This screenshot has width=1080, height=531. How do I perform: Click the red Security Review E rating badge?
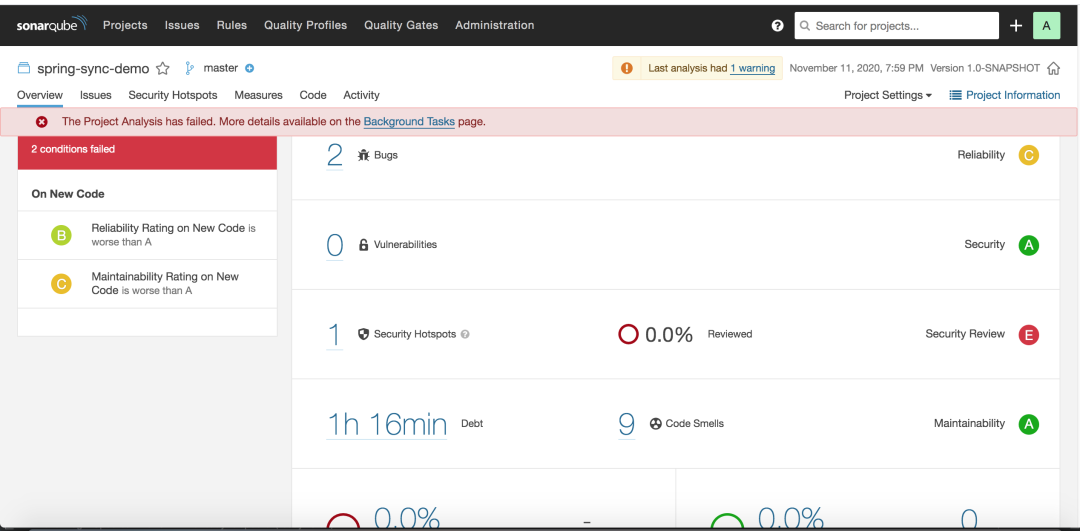(1028, 335)
